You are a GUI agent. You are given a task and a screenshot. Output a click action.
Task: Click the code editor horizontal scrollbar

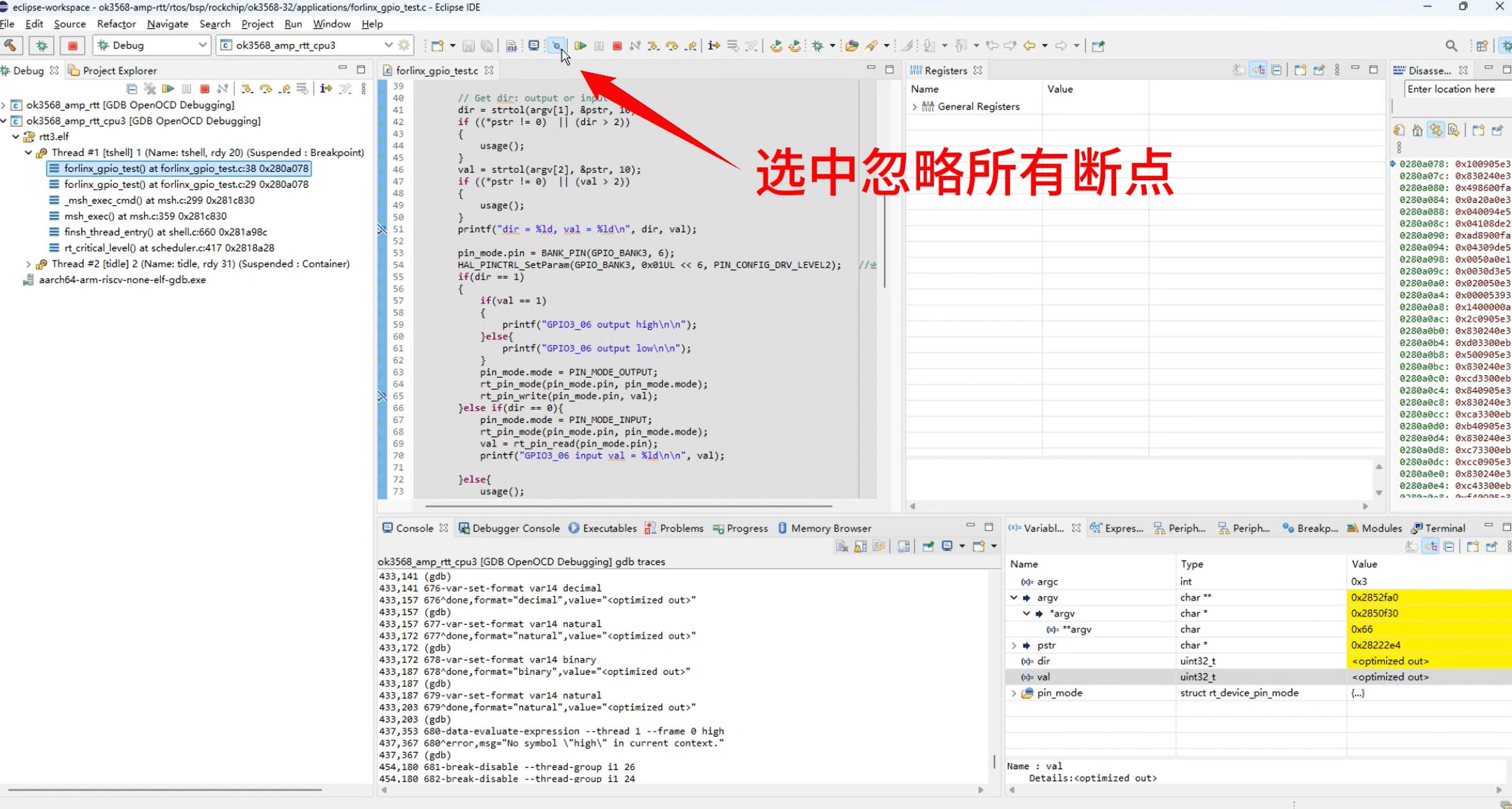point(628,506)
